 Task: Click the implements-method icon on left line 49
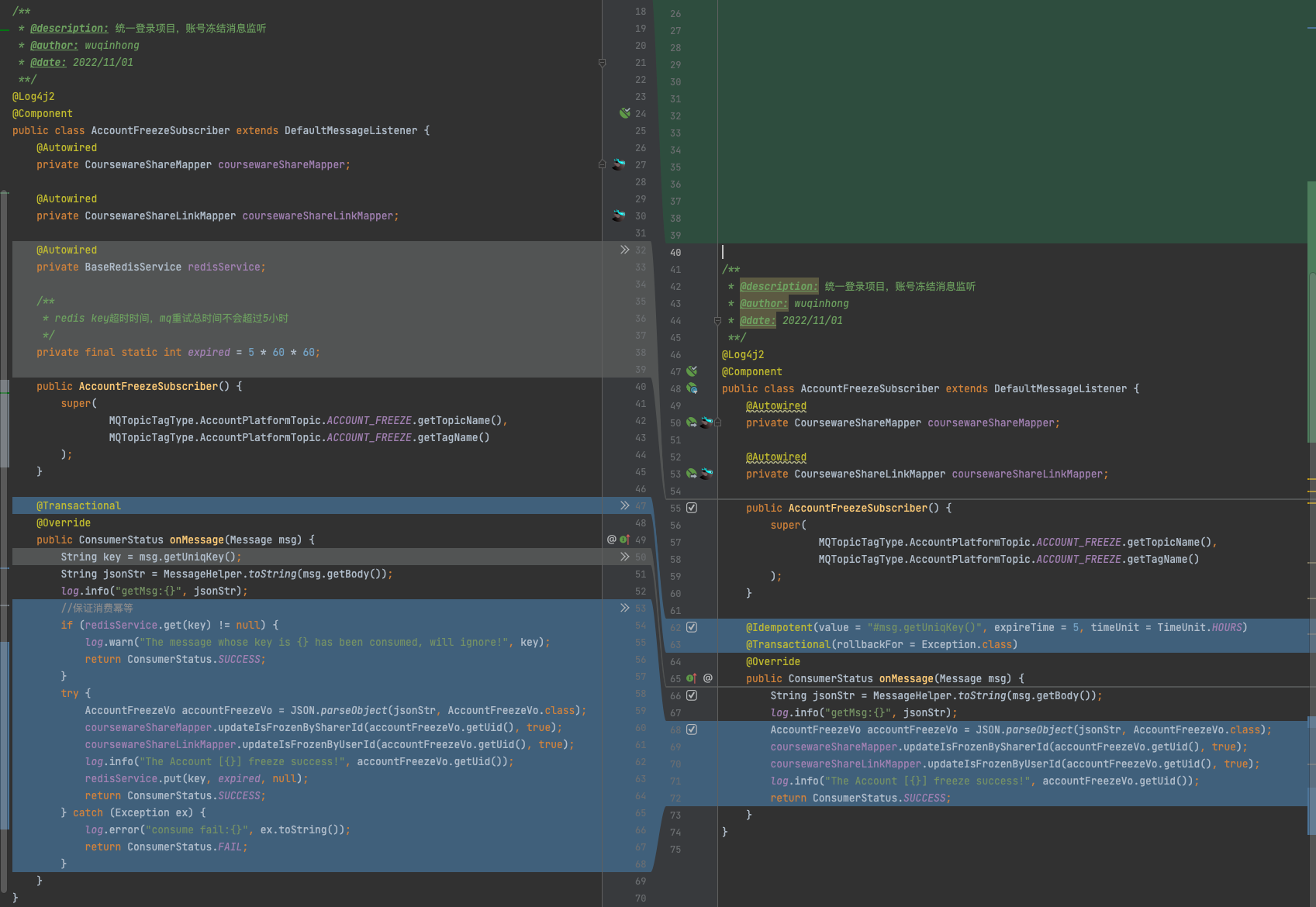[x=624, y=540]
